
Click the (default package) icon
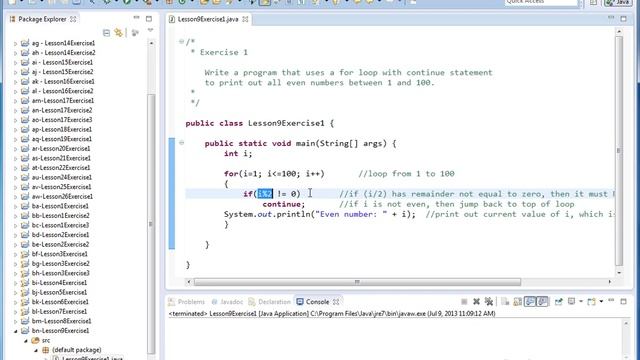(x=46, y=350)
